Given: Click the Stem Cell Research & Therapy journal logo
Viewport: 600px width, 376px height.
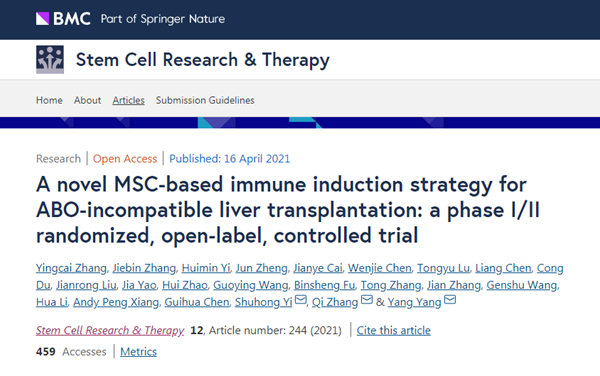Looking at the screenshot, I should 50,59.
